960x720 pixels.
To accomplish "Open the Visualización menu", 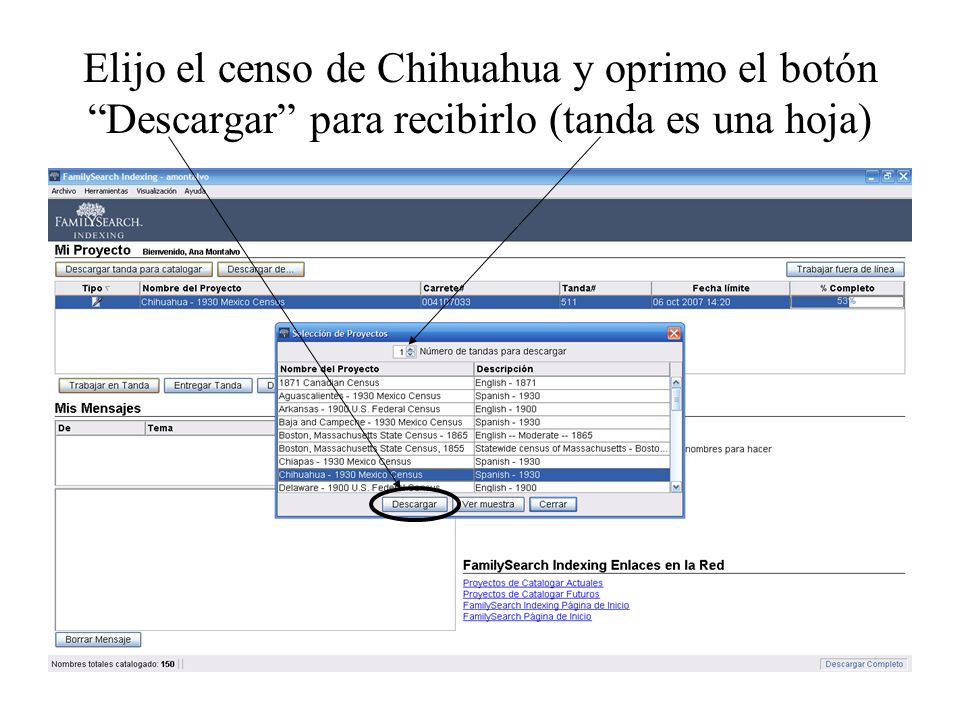I will pos(156,191).
